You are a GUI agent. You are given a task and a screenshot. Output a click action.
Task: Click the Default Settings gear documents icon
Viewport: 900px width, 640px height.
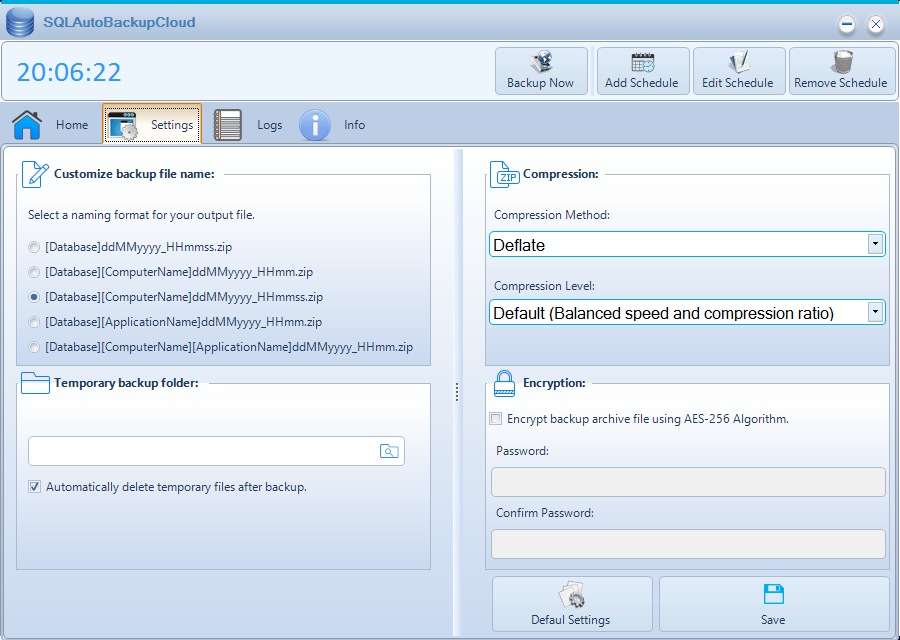coord(571,595)
